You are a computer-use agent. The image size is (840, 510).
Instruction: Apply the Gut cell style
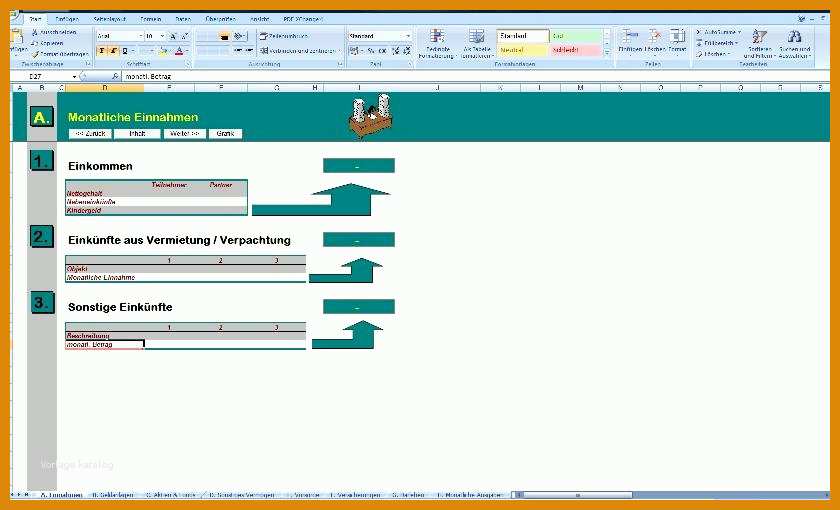coord(576,36)
